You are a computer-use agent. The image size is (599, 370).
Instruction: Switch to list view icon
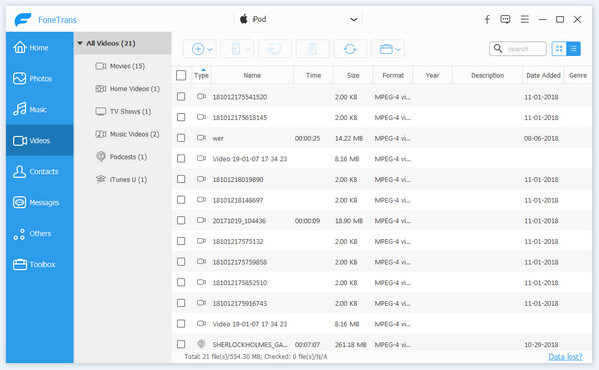[573, 48]
